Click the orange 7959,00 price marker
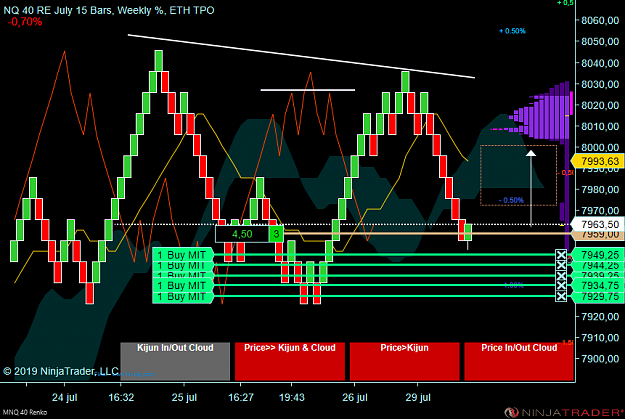The image size is (625, 419). tap(597, 235)
